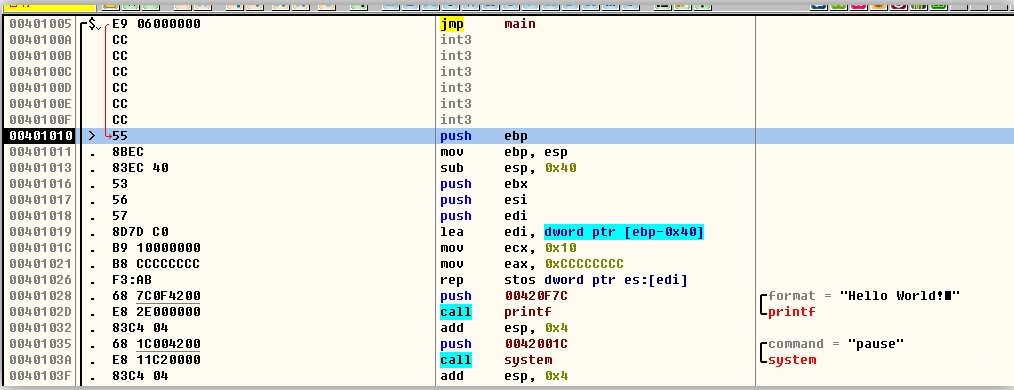Click the format = "Hello World!" comment
Image resolution: width=1014 pixels, height=390 pixels.
[x=864, y=296]
